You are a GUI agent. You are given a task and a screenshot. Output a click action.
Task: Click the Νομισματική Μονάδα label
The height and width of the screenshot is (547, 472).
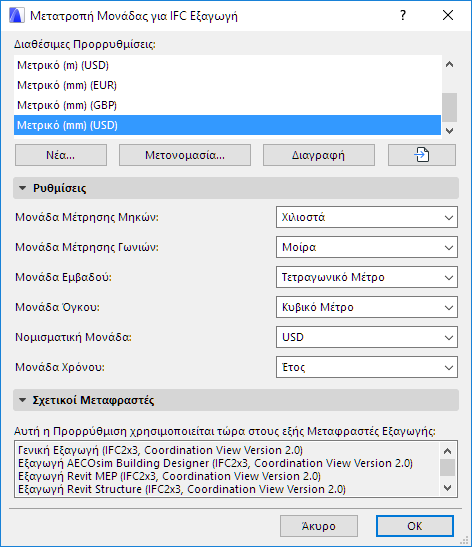73,337
